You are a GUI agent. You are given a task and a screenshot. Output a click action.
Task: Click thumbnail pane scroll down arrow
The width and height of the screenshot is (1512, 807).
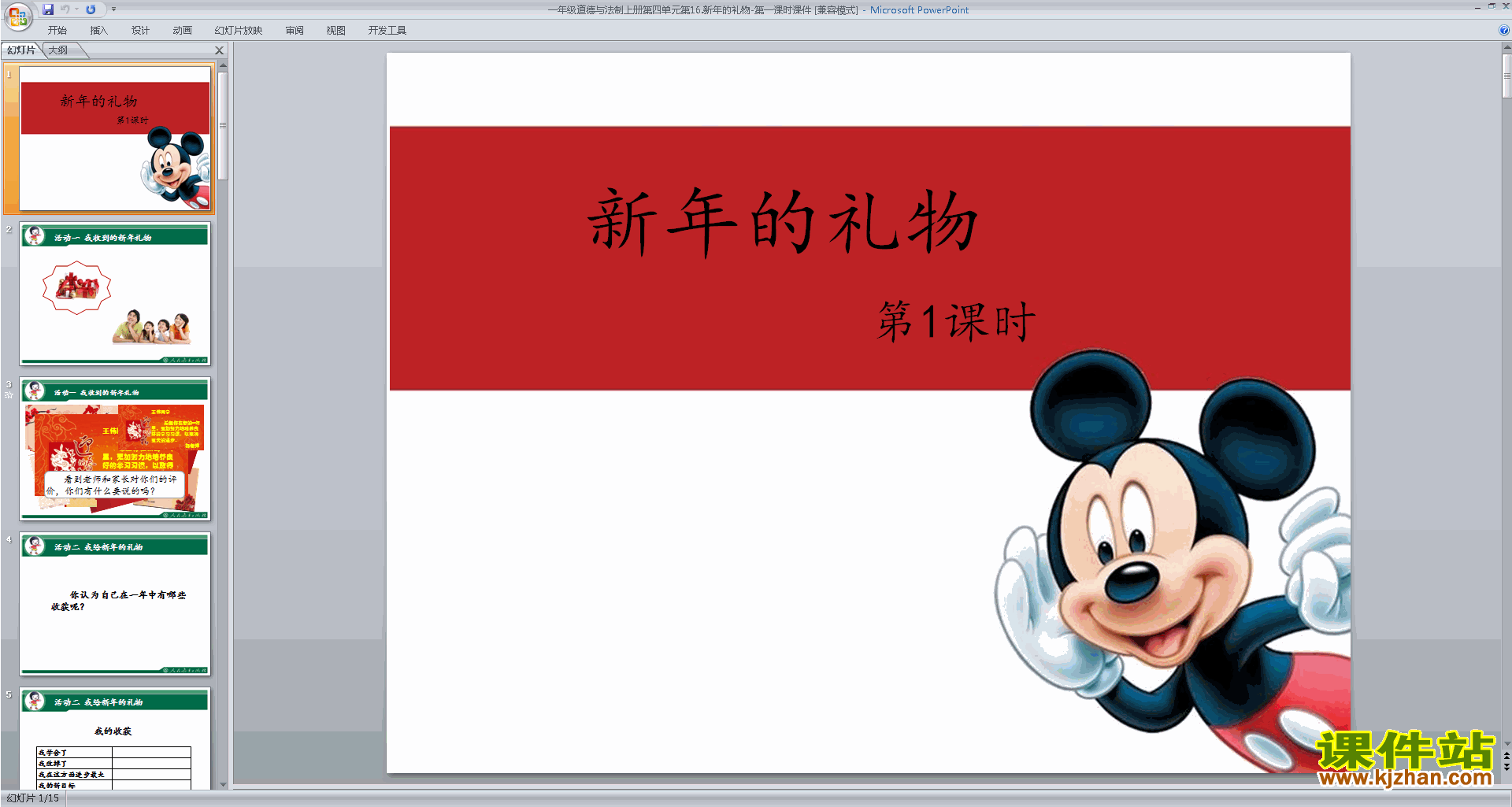point(223,784)
